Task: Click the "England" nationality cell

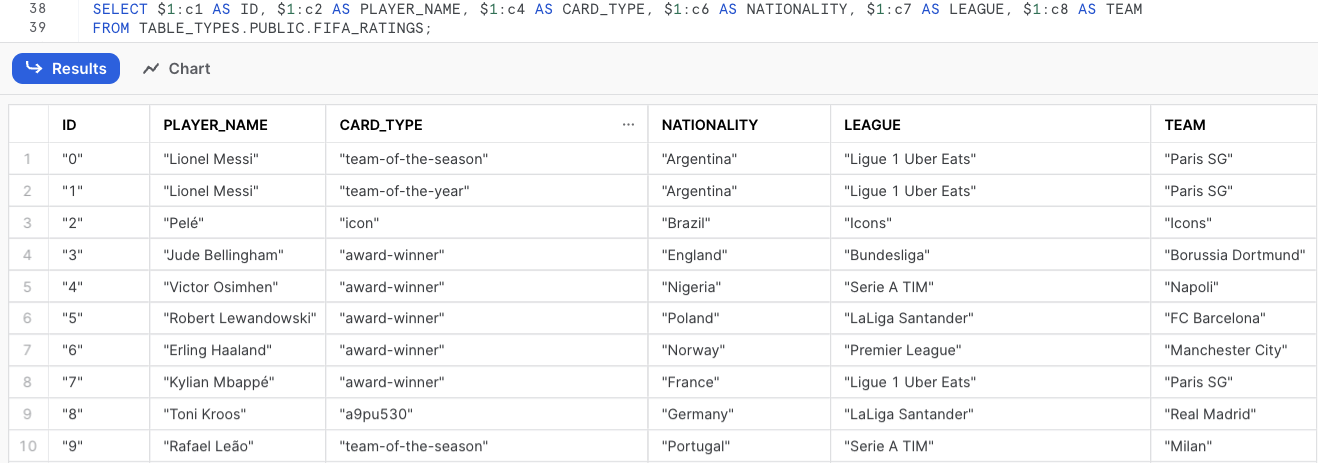Action: point(739,254)
